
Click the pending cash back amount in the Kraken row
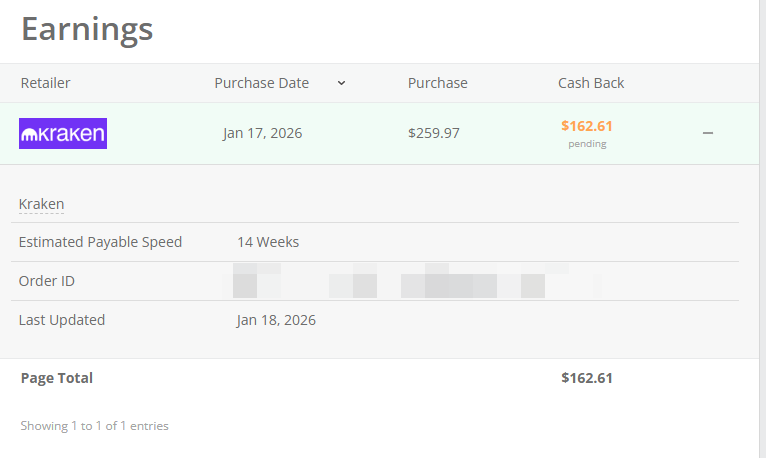(586, 126)
